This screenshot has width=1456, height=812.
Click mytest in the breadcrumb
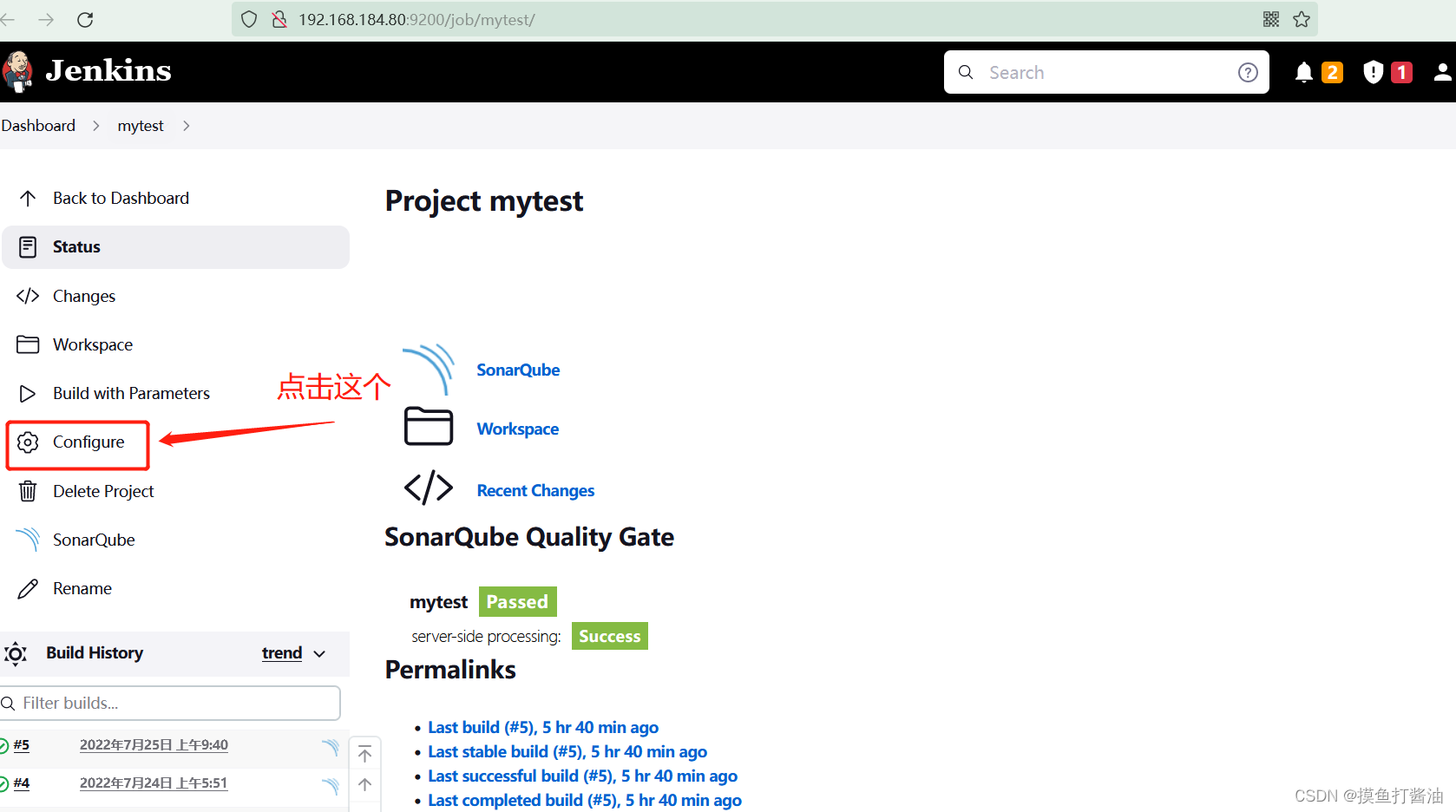pyautogui.click(x=141, y=126)
